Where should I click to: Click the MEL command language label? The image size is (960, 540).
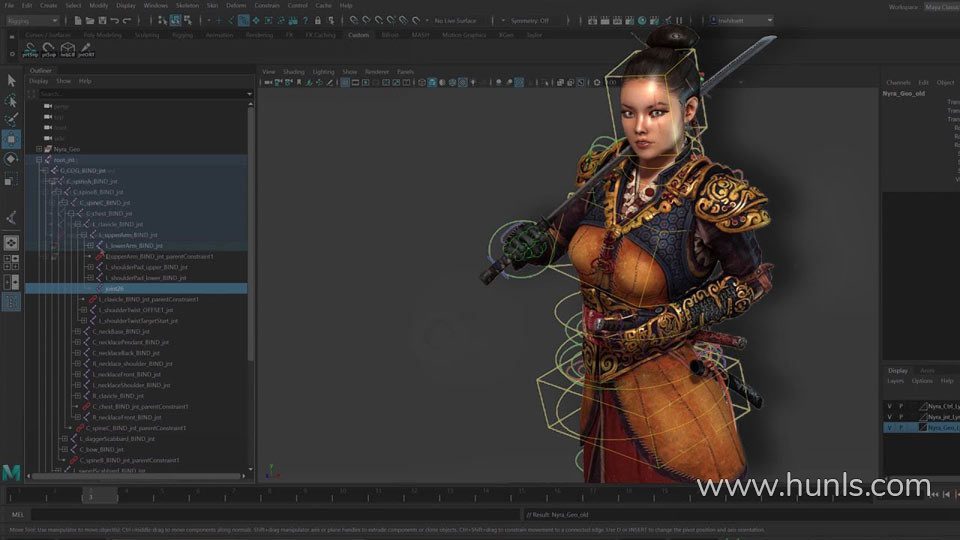click(x=18, y=515)
